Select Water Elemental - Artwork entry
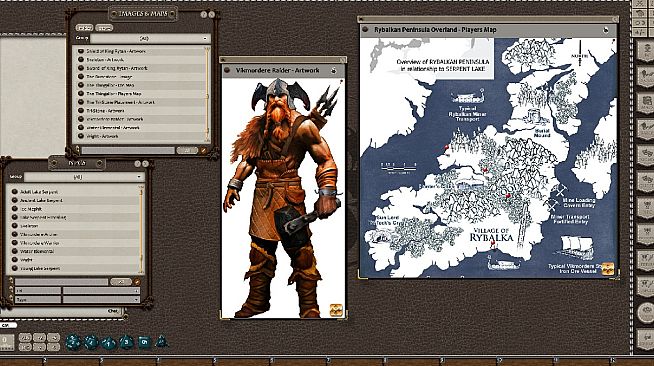This screenshot has height=366, width=654. [141, 128]
